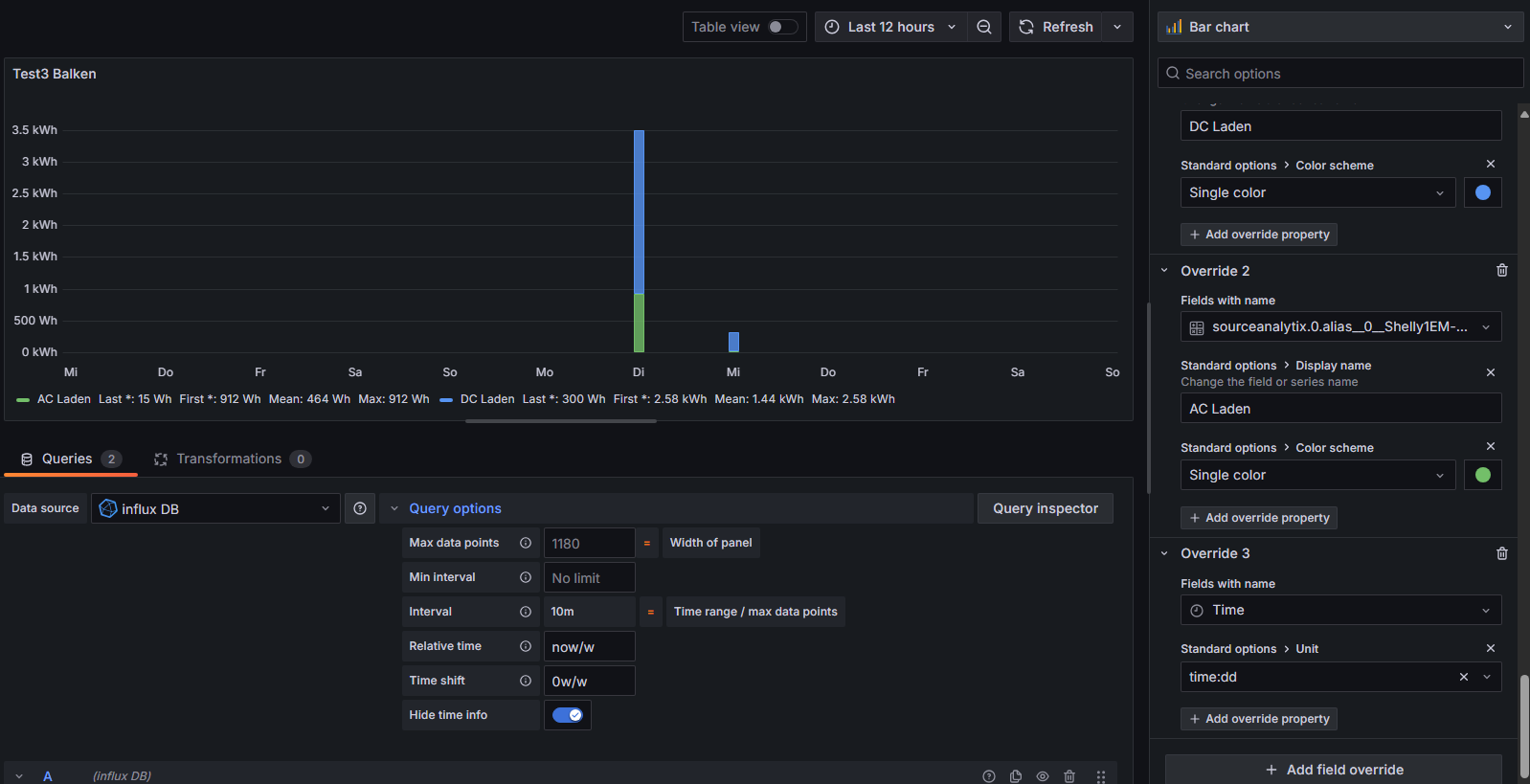Click the Max data points input
Screen dimensions: 1530x784
coord(590,543)
